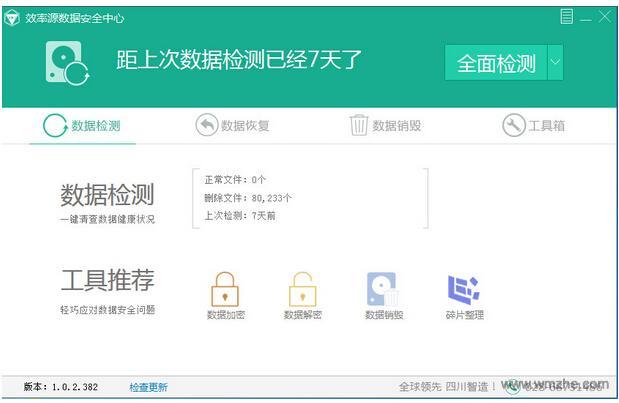This screenshot has height=403, width=619.
Task: Open the menu list icon in title bar
Action: click(x=566, y=17)
